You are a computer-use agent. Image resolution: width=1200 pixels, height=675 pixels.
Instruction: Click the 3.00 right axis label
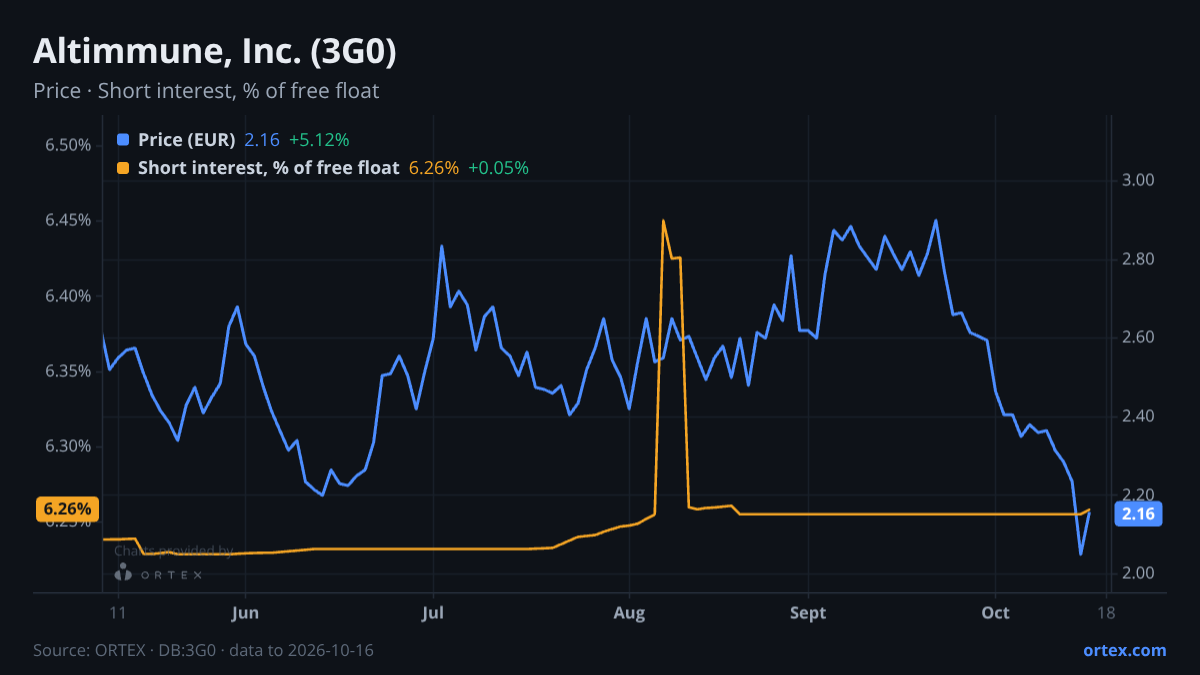tap(1139, 181)
